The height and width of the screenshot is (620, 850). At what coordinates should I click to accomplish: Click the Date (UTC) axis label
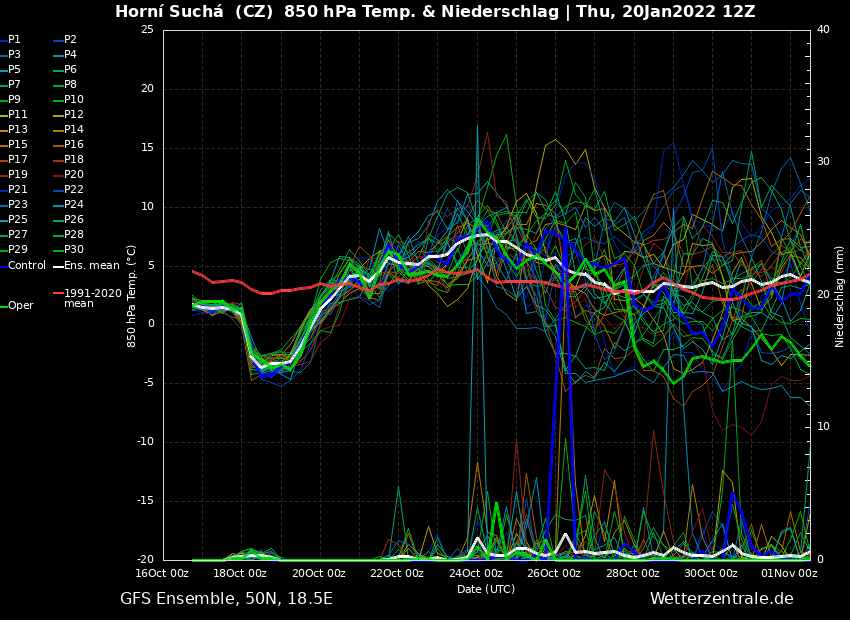(486, 590)
